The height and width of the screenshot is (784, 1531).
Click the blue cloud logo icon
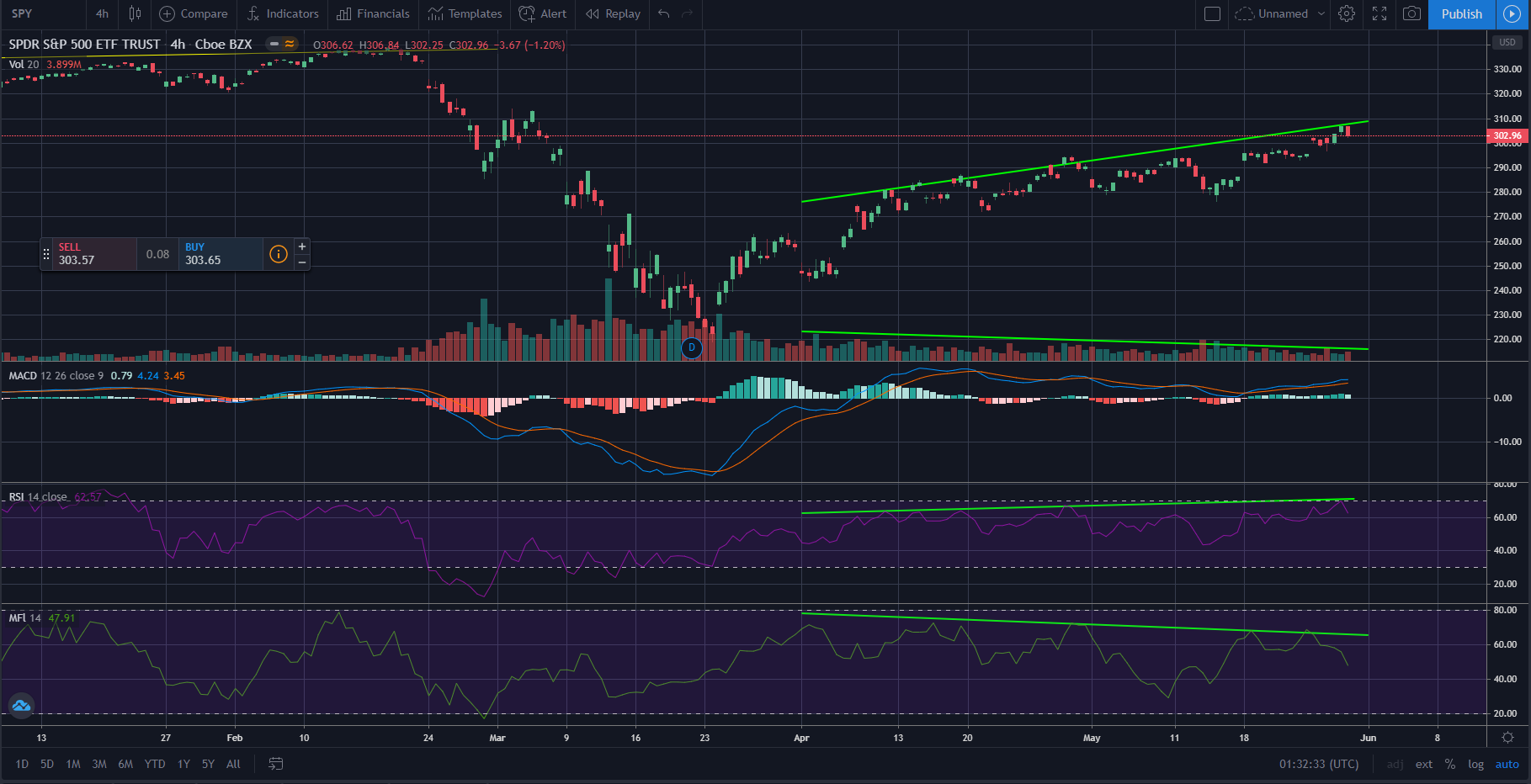pyautogui.click(x=21, y=706)
